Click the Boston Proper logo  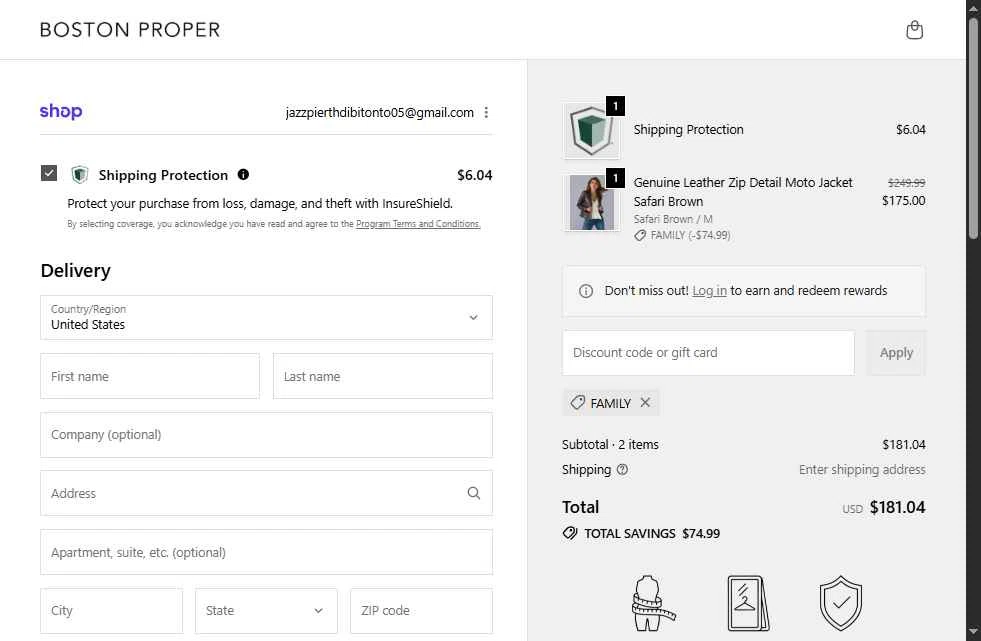point(130,30)
